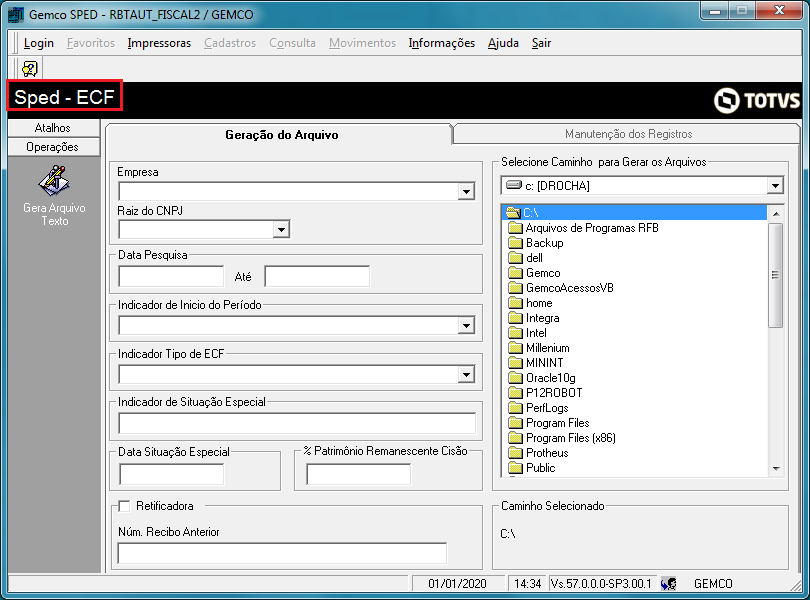Toggle the Retificadora checkbox

(x=124, y=506)
